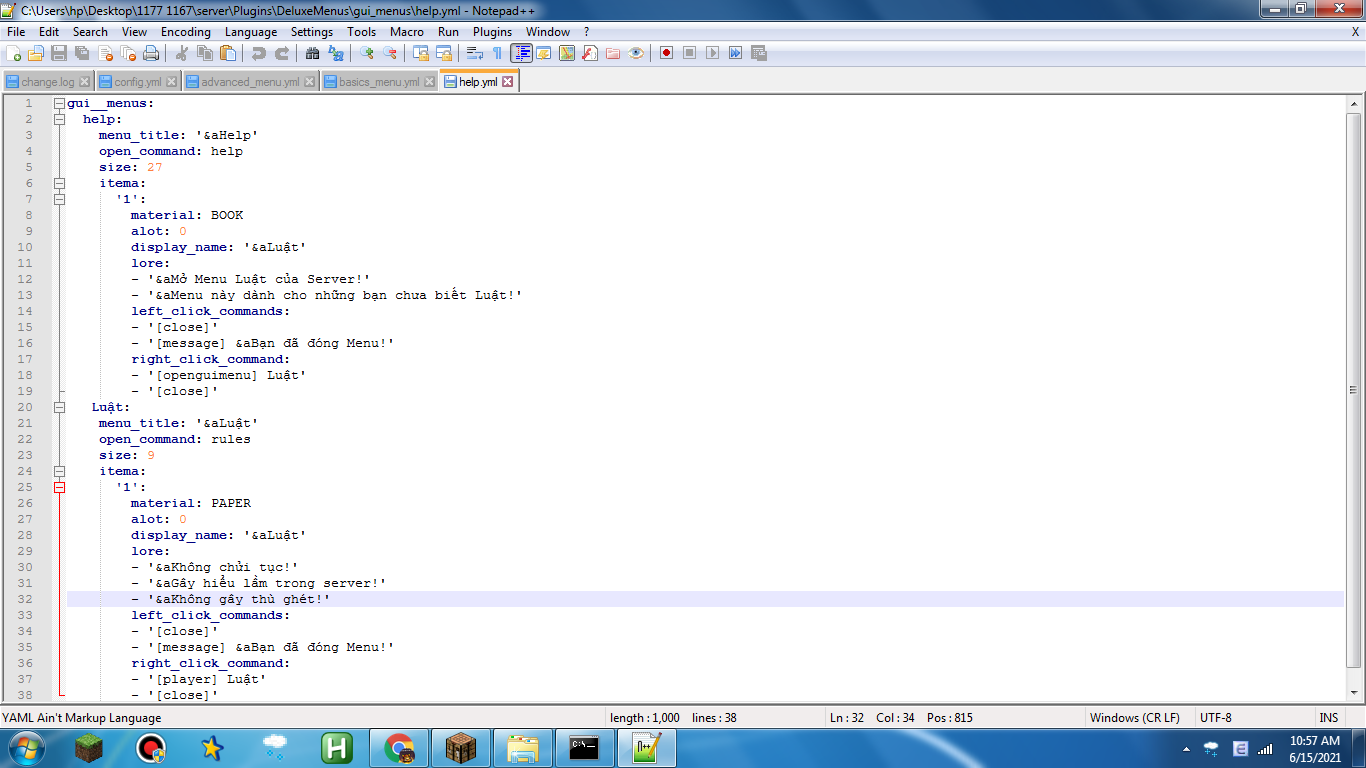Toggle file monitoring with the eye icon
Viewport: 1366px width, 768px height.
click(x=636, y=53)
